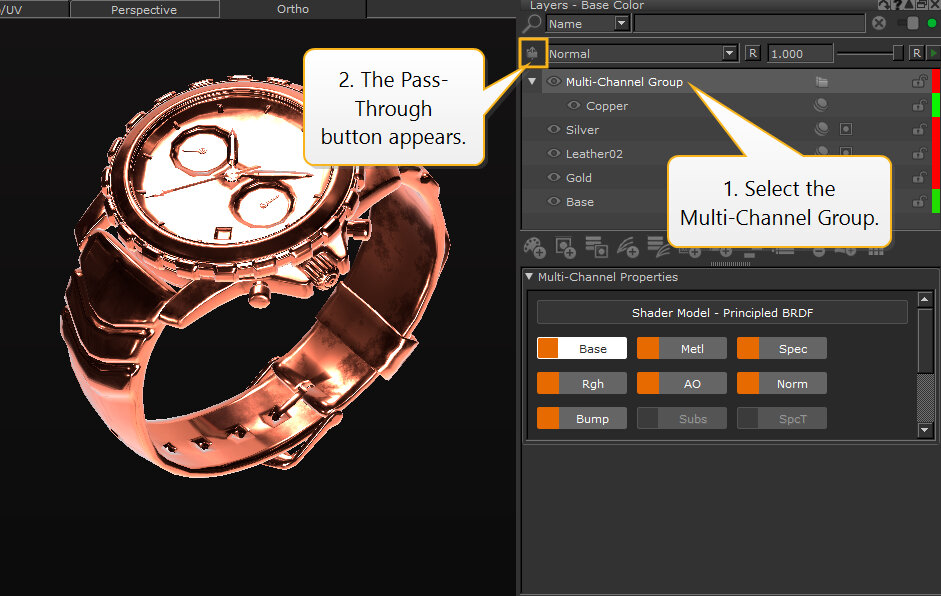Image resolution: width=941 pixels, height=596 pixels.
Task: Open the Normal blend mode dropdown
Action: pos(729,53)
